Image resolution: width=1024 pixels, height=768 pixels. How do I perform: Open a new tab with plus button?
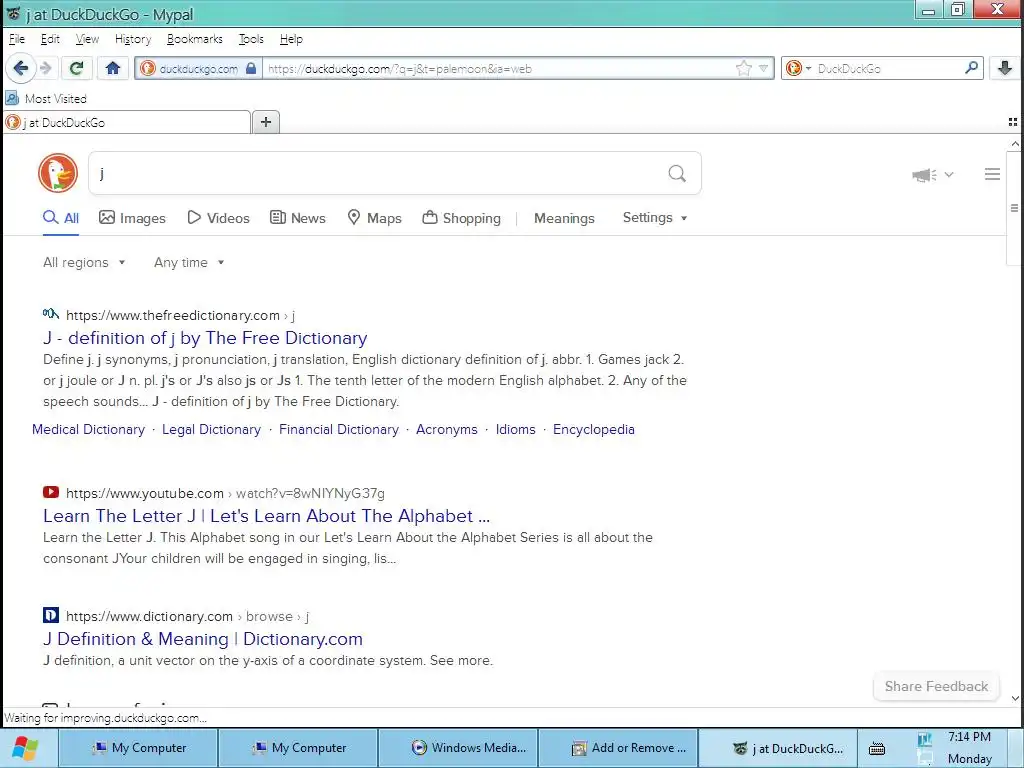266,122
